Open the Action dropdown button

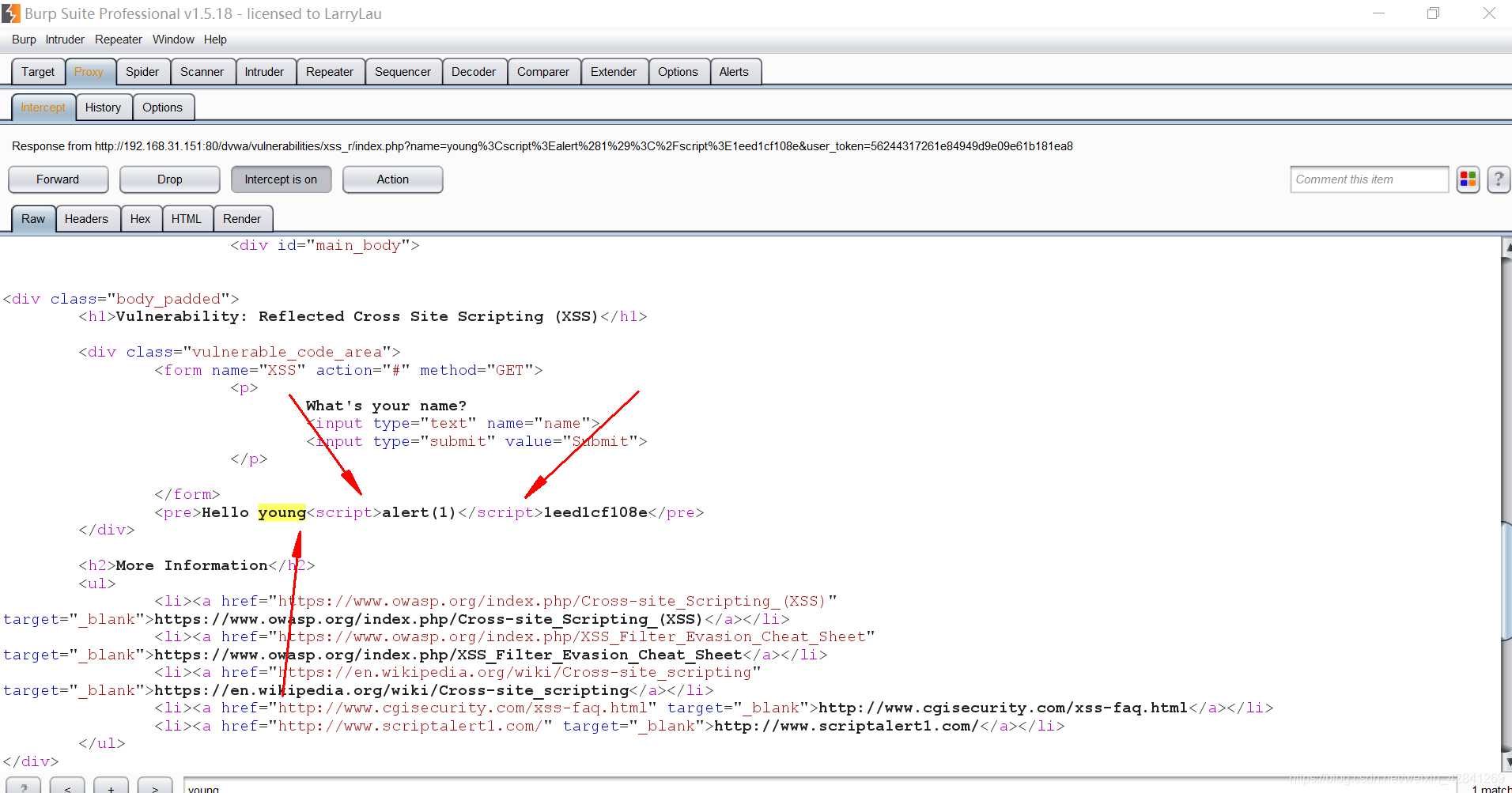point(392,179)
